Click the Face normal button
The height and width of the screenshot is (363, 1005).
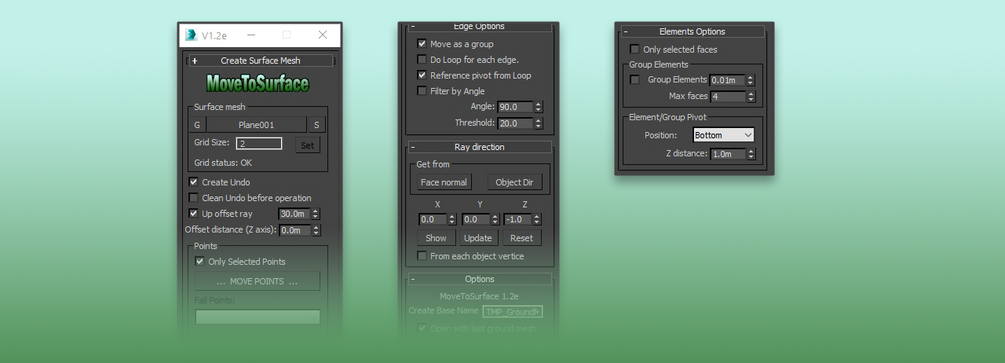point(444,182)
